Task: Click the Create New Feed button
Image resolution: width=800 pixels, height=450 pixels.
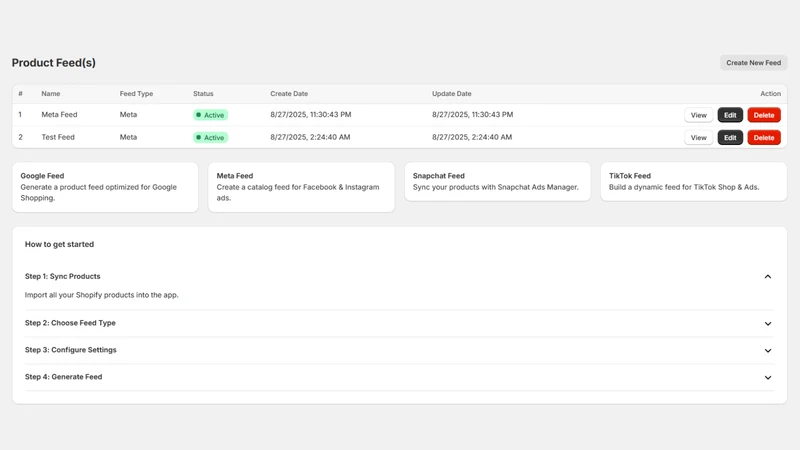Action: click(x=753, y=63)
